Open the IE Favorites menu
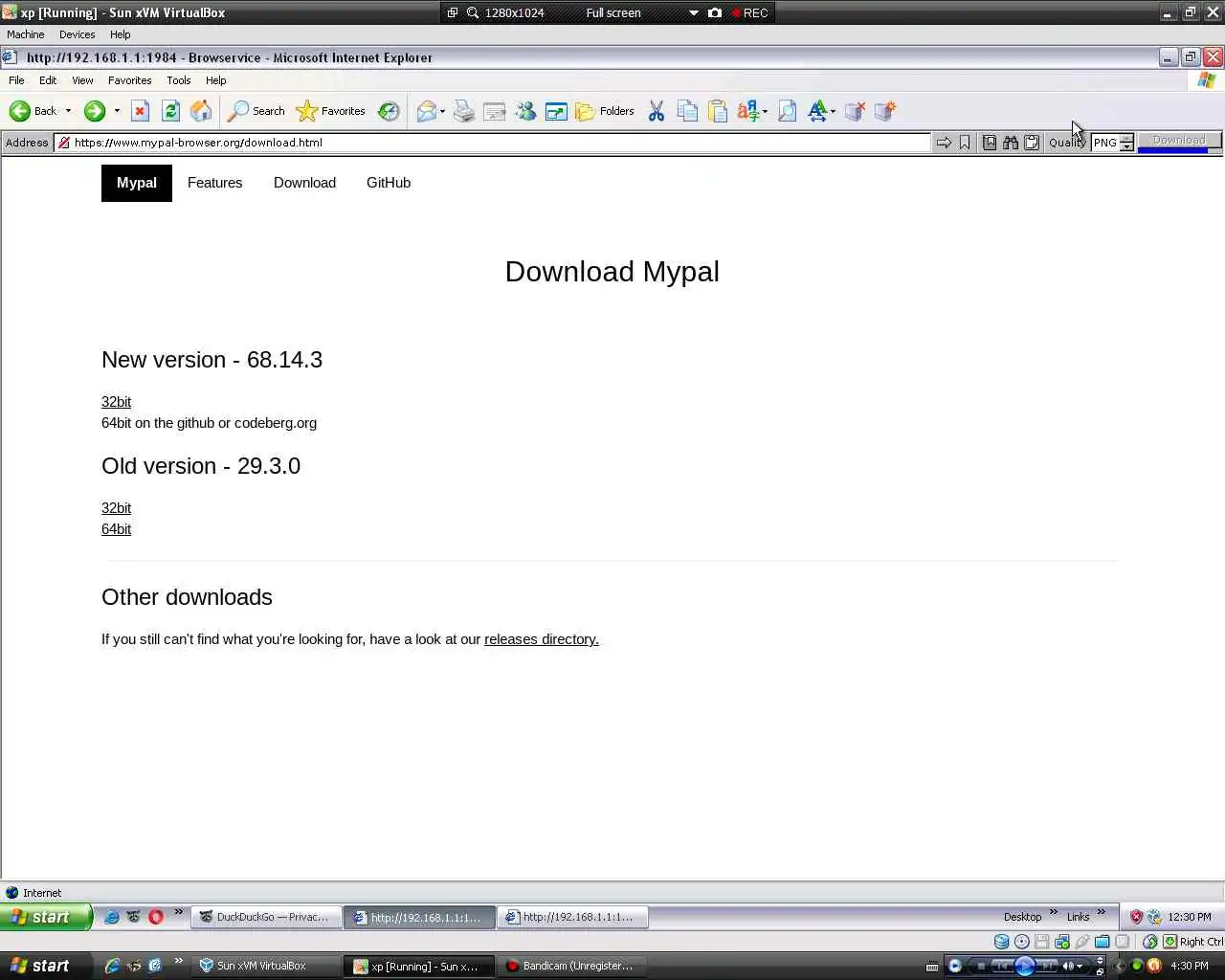This screenshot has height=980, width=1225. point(129,80)
